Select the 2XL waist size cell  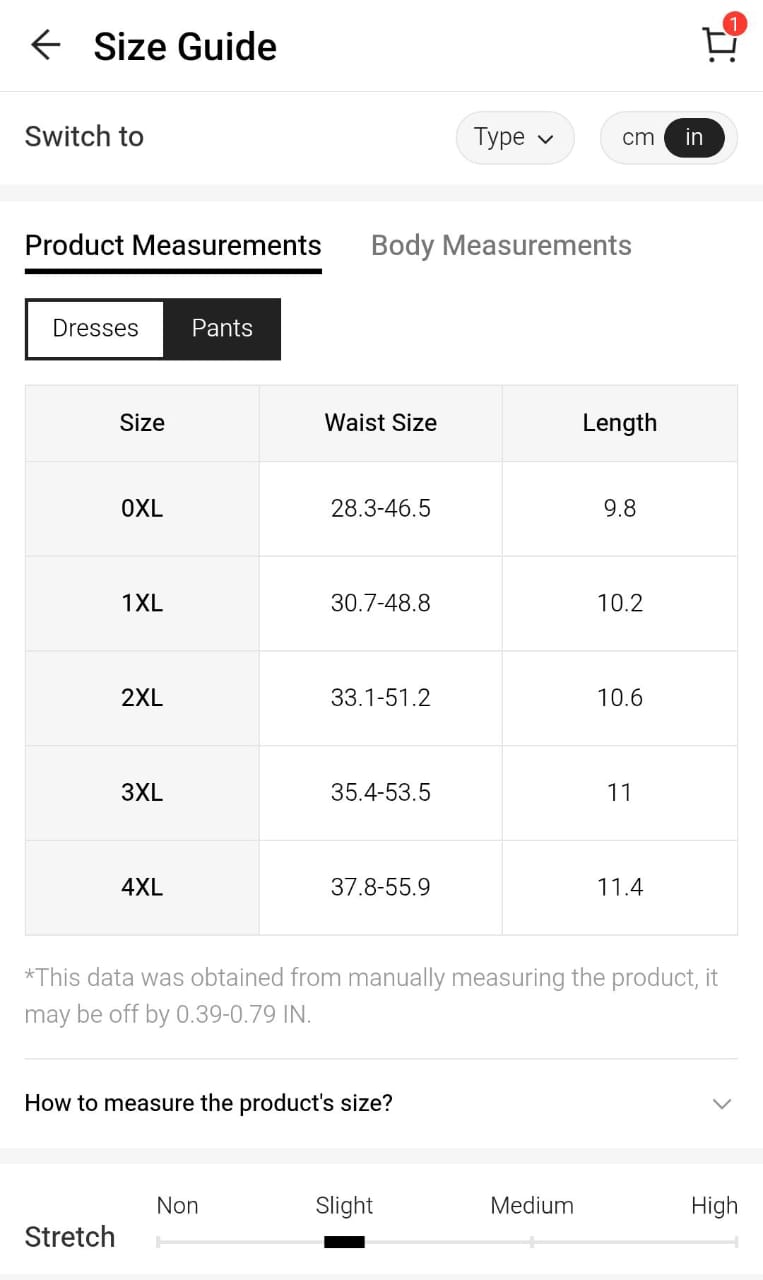tap(381, 698)
